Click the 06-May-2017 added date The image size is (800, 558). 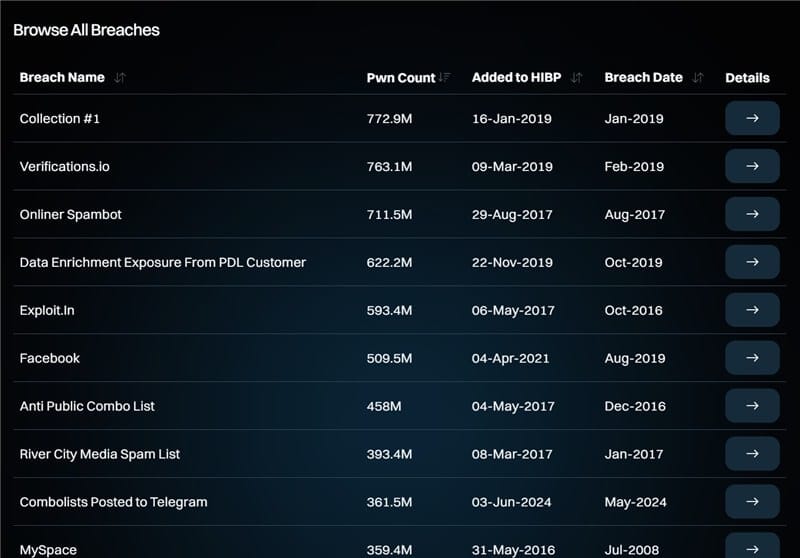coord(513,311)
